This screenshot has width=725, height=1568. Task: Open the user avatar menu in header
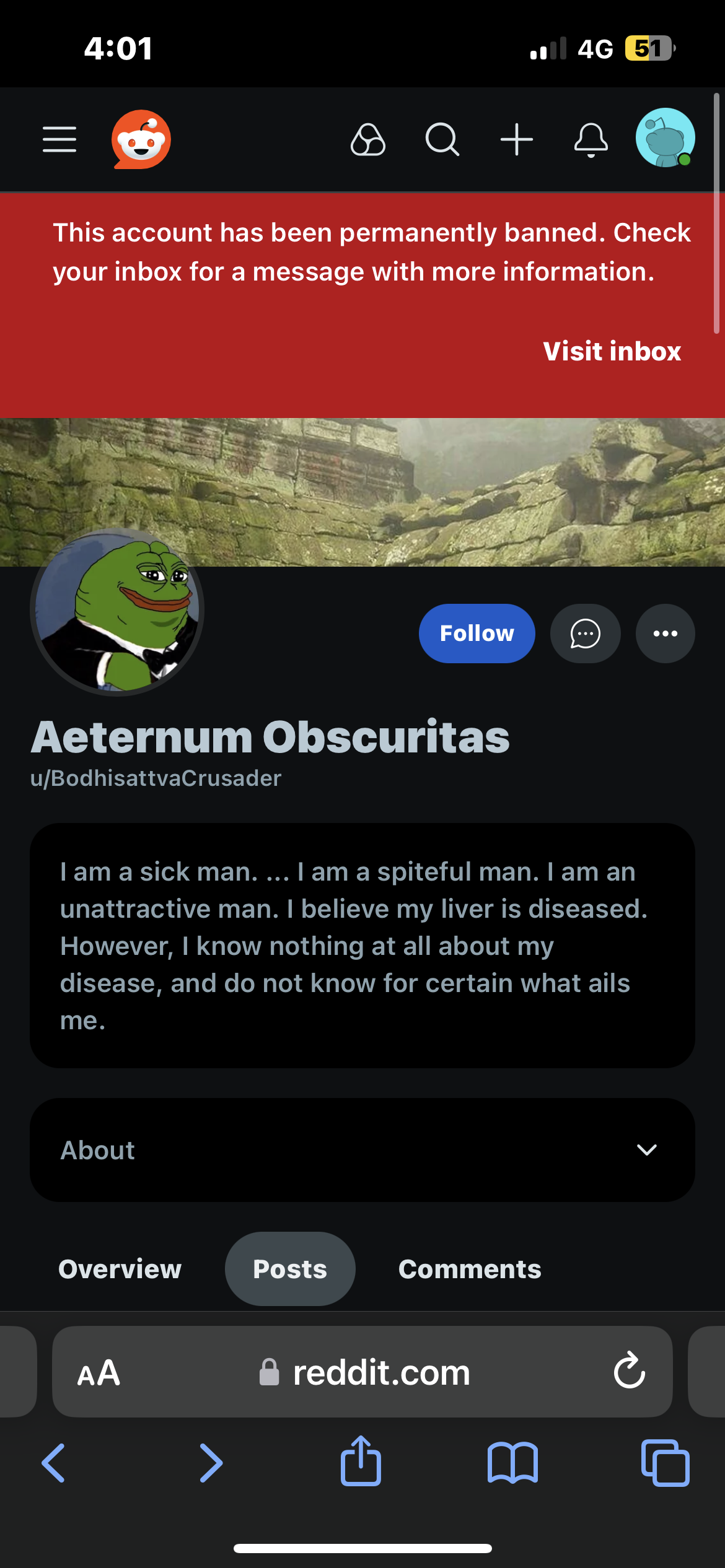pos(666,137)
